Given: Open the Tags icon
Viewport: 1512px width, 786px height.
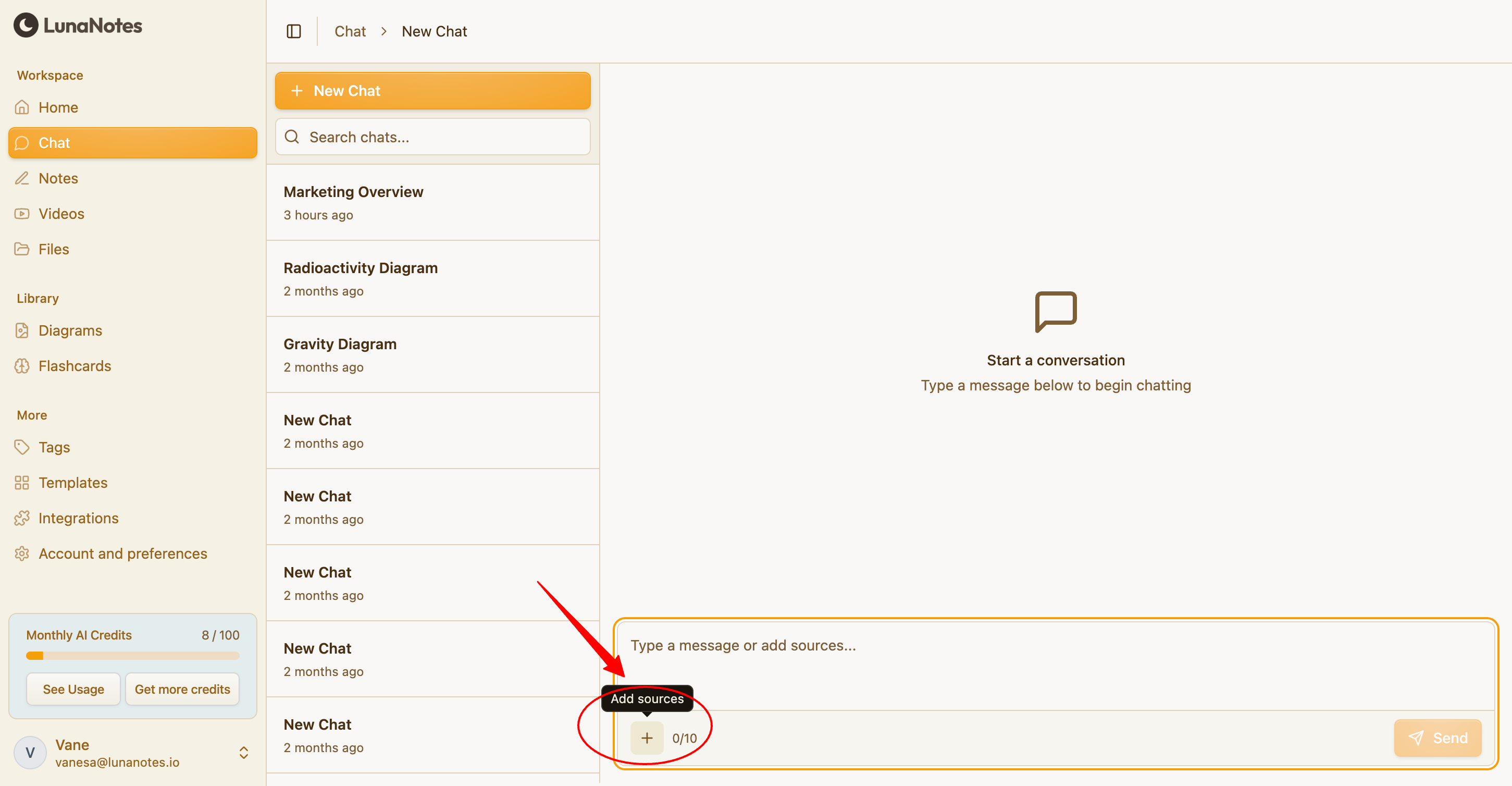Looking at the screenshot, I should pyautogui.click(x=22, y=447).
